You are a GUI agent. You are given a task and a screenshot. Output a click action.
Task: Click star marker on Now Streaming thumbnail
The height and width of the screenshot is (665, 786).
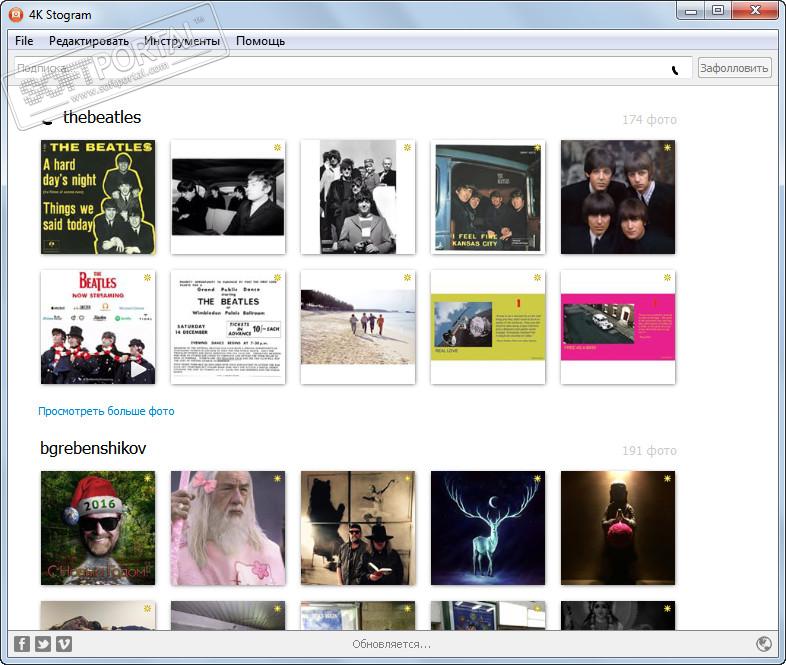[147, 277]
